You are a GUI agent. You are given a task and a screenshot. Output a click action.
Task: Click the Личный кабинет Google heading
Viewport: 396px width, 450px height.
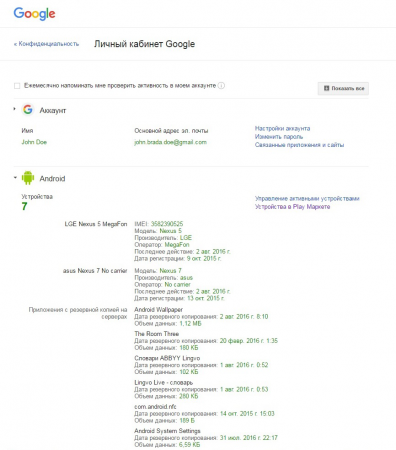click(x=144, y=44)
